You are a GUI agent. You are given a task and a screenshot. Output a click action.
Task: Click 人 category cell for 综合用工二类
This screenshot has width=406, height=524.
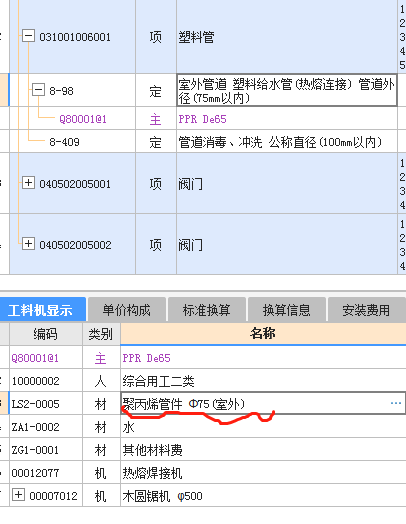tap(101, 381)
